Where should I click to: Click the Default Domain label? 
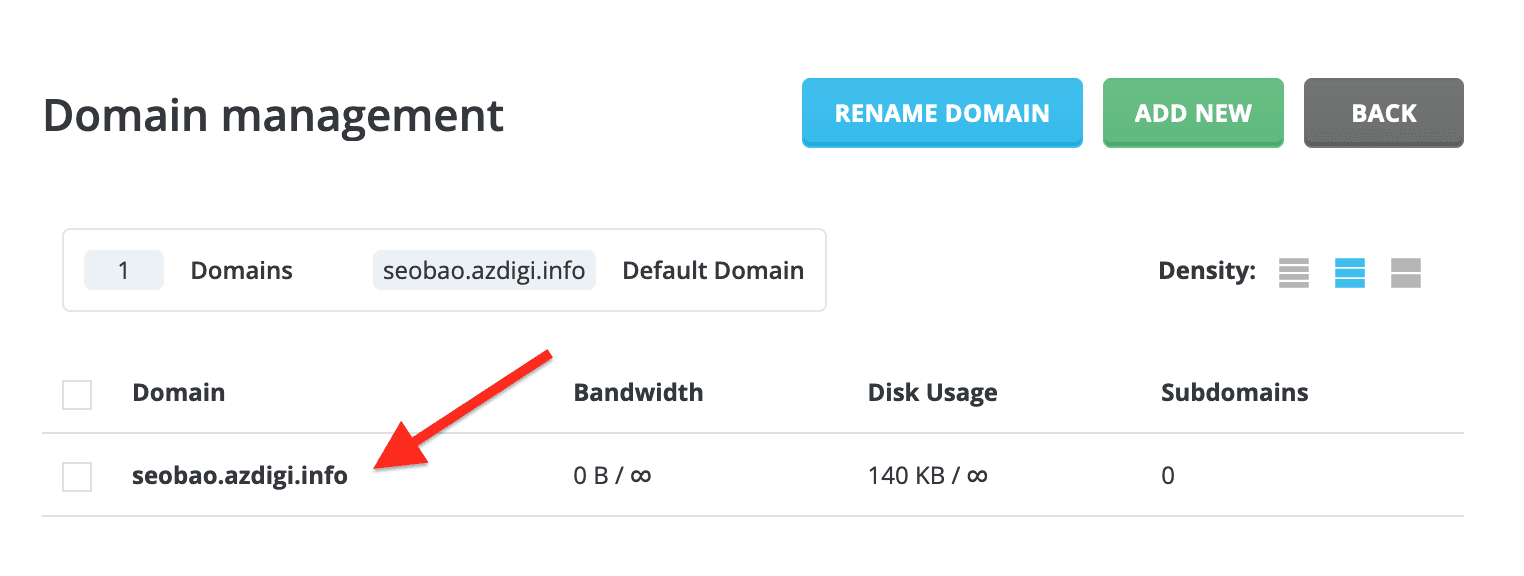(x=713, y=271)
